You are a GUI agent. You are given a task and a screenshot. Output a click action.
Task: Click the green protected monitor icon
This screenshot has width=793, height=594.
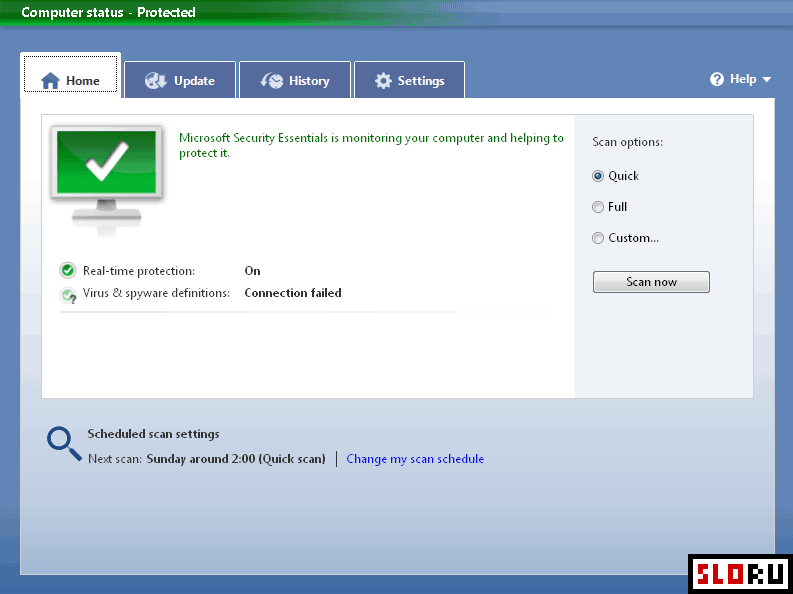[x=106, y=179]
